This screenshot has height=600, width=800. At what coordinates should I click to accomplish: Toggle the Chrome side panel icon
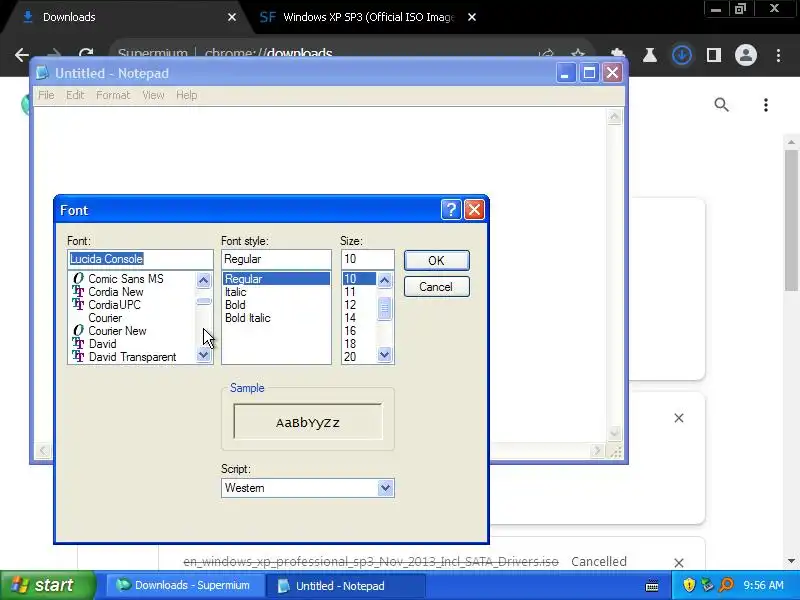(714, 55)
